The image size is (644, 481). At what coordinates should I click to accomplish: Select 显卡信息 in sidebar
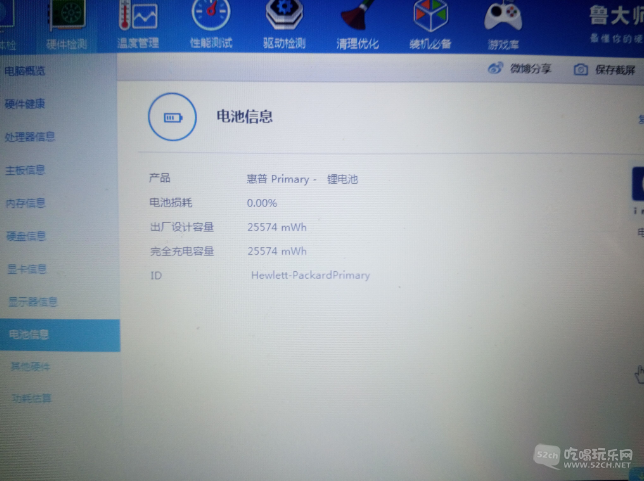coord(27,269)
